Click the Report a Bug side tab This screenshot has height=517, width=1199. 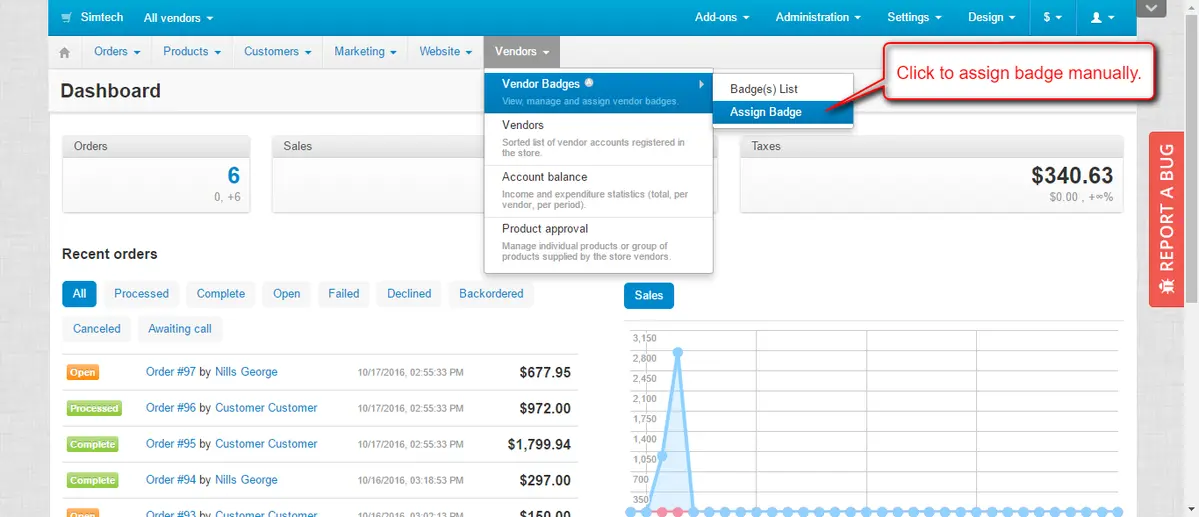coord(1166,220)
